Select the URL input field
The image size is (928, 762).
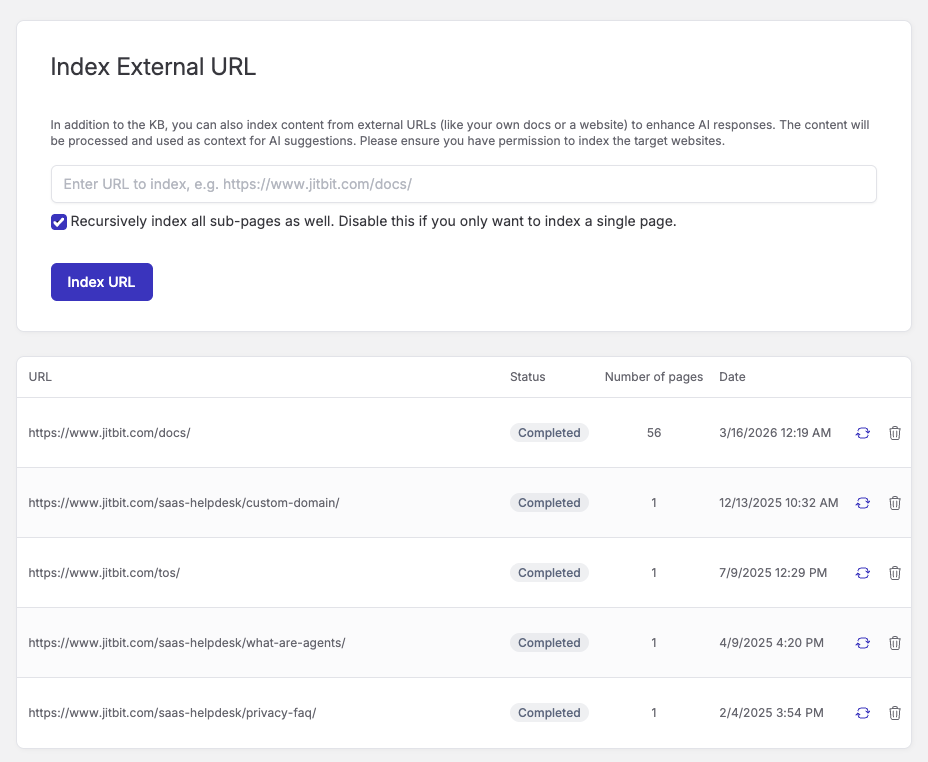click(x=463, y=184)
